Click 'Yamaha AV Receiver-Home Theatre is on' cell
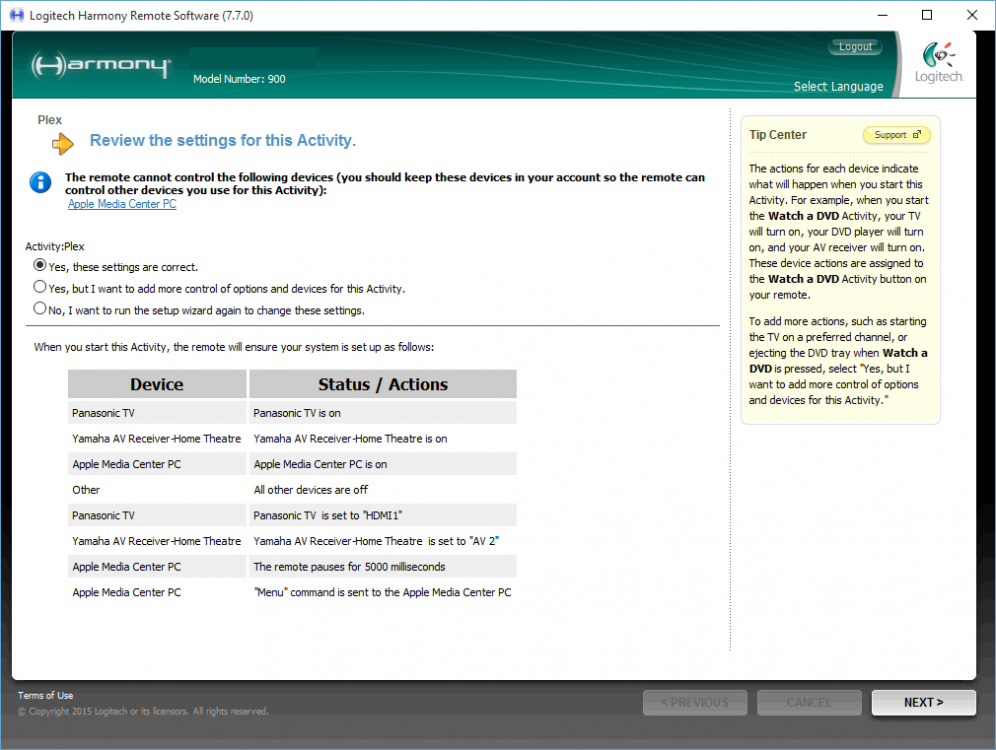996x750 pixels. coord(383,438)
